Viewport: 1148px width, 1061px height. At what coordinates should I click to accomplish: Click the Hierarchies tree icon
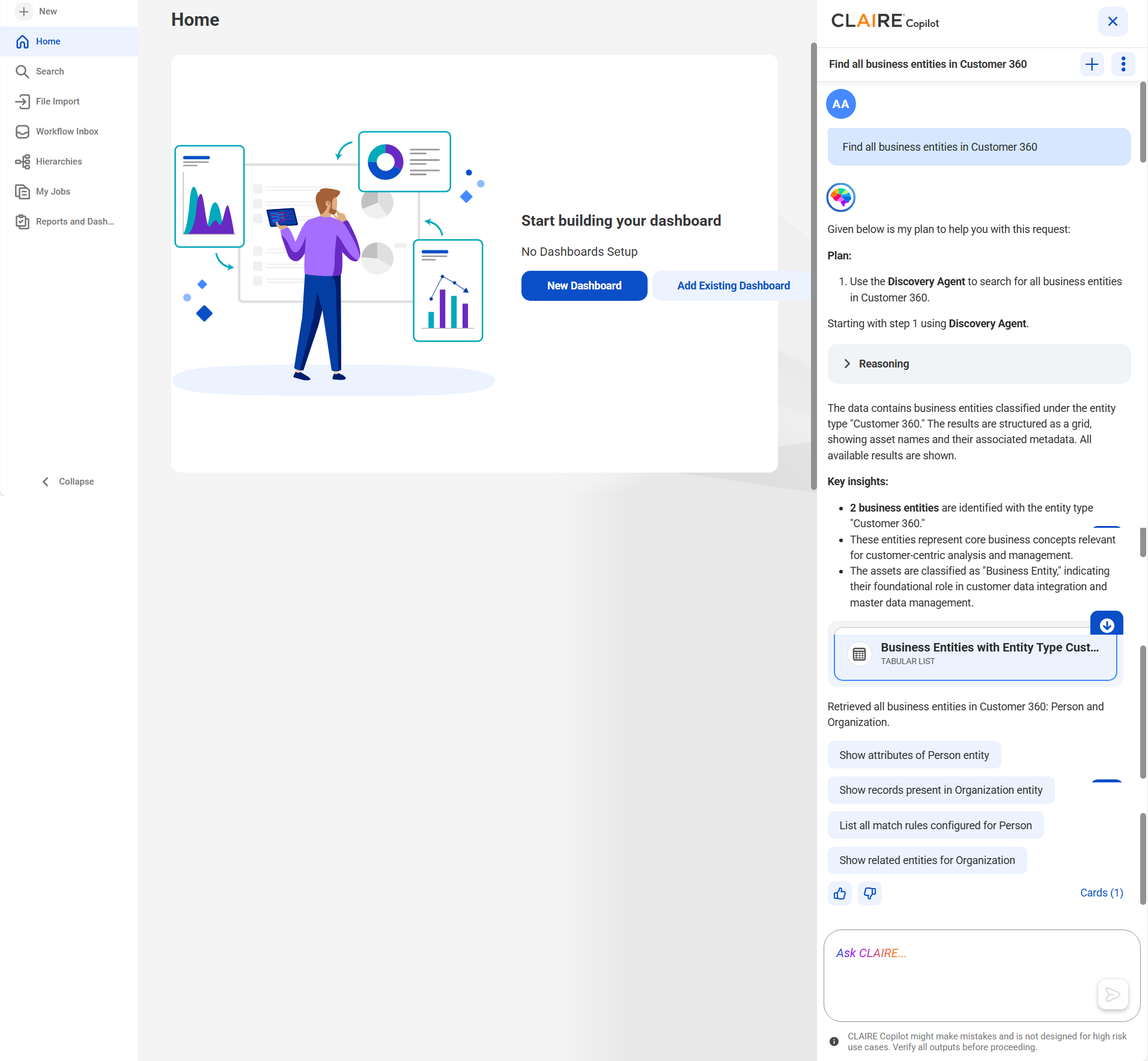click(x=22, y=162)
